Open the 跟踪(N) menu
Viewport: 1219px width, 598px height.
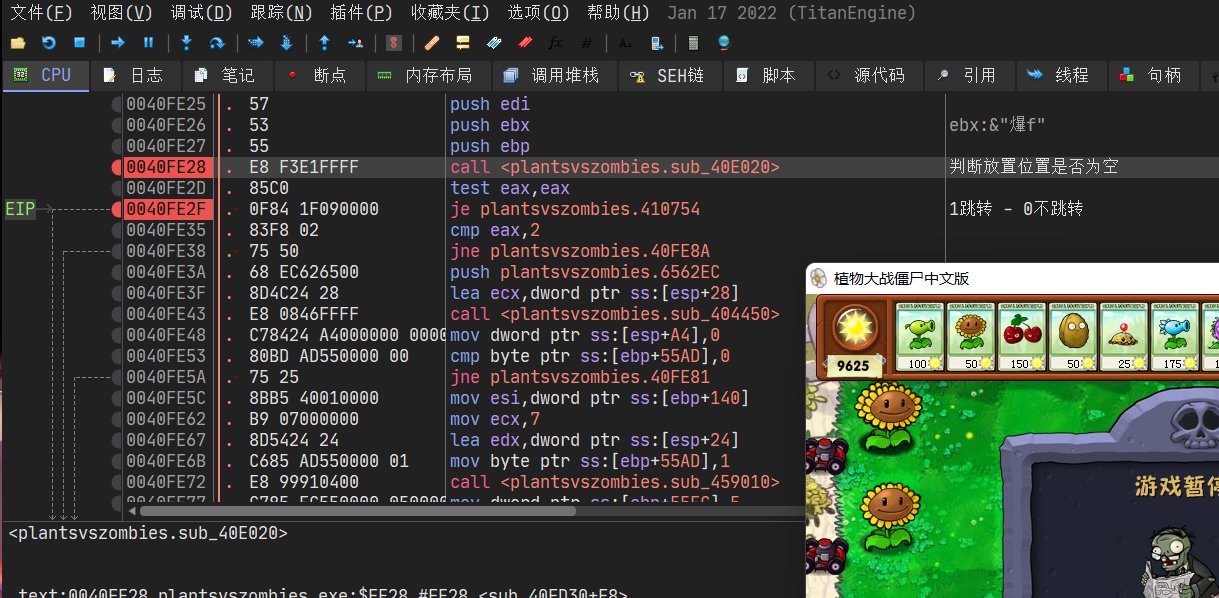click(281, 13)
